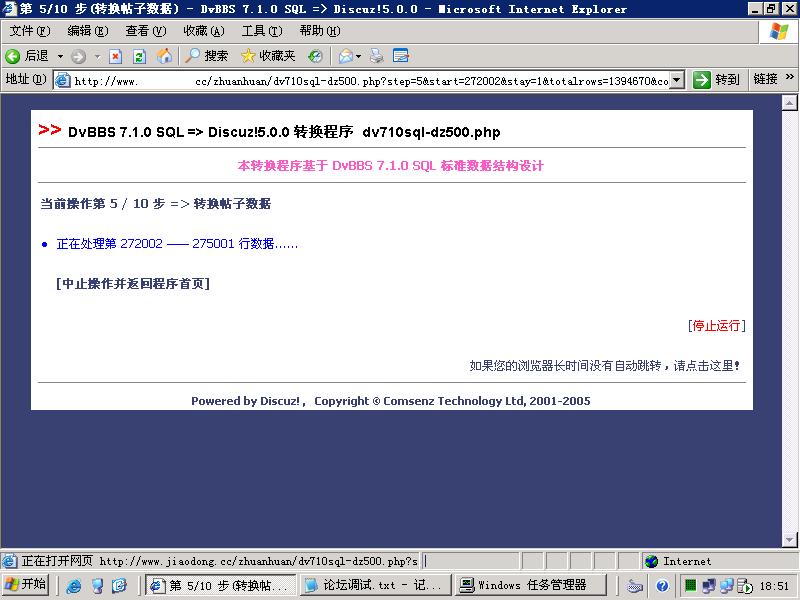Launch Internet Explorer from quick launch
This screenshot has width=800, height=600.
pyautogui.click(x=74, y=585)
